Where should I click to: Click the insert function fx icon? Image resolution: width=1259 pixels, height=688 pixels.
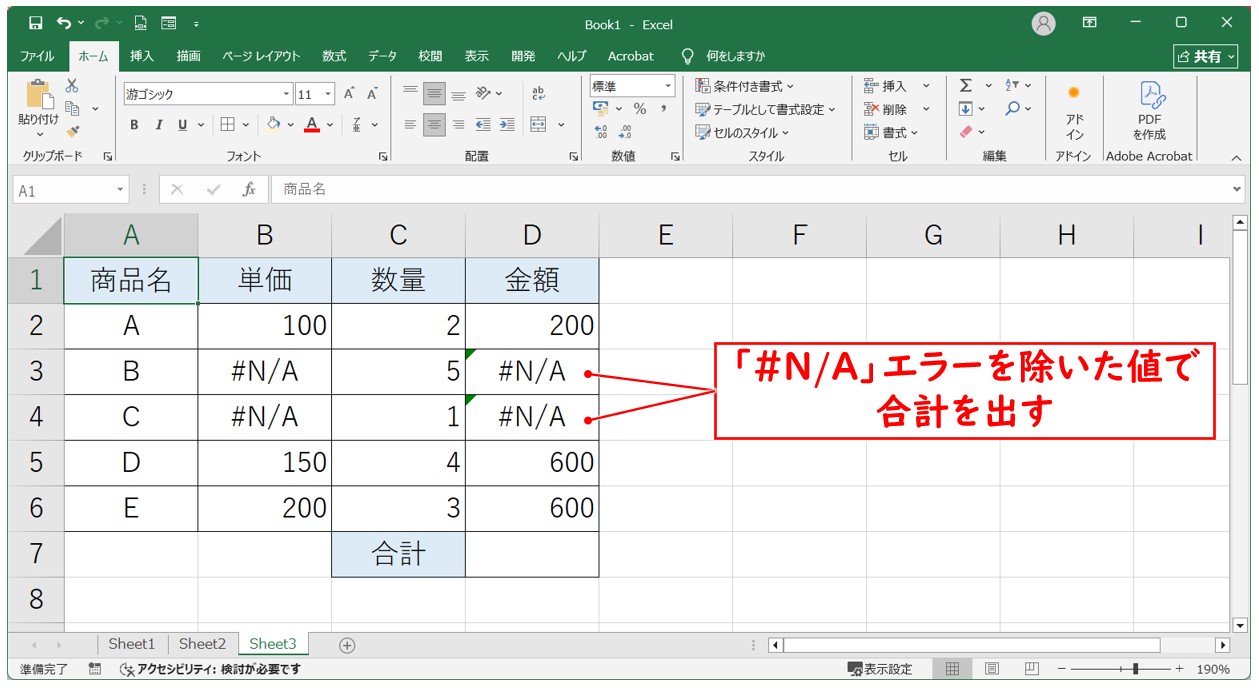249,190
